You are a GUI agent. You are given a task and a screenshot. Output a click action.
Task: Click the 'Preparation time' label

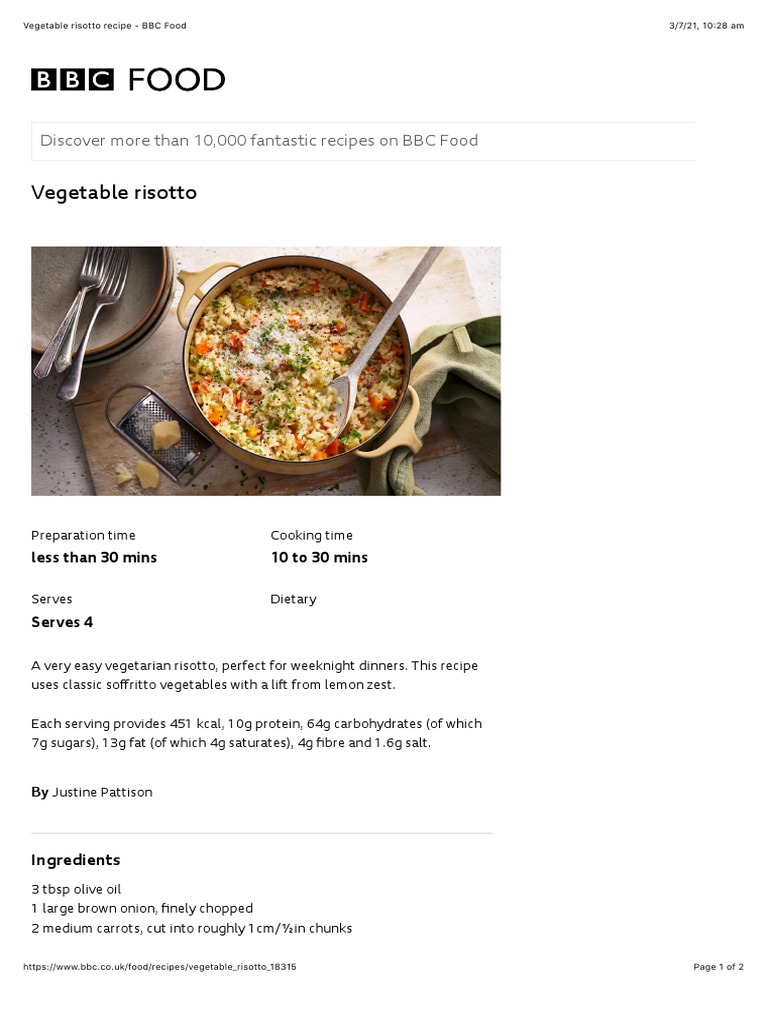(x=83, y=535)
